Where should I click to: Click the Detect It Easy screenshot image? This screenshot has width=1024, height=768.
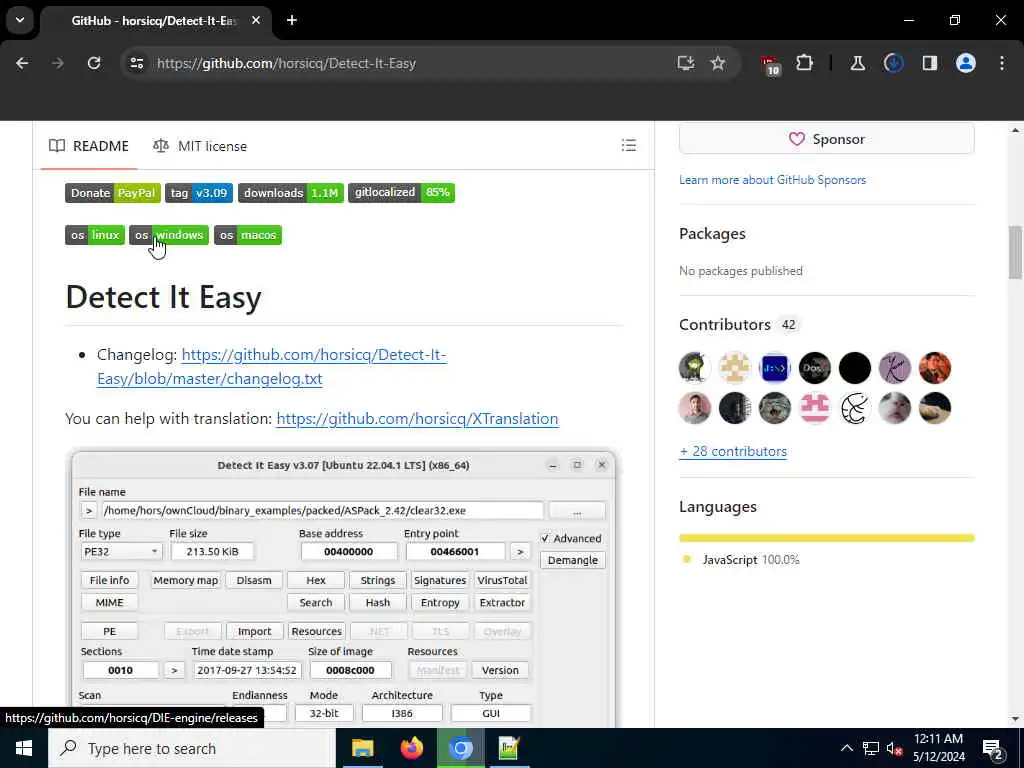344,588
